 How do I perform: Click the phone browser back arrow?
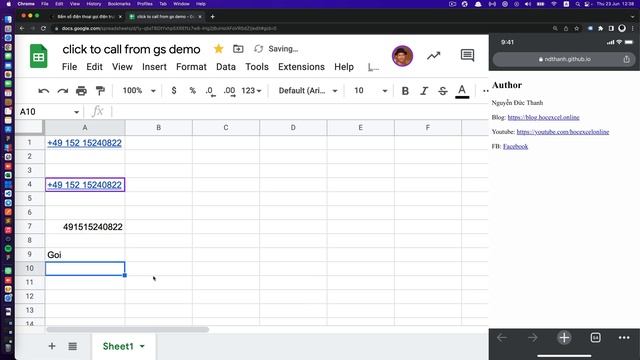click(502, 338)
